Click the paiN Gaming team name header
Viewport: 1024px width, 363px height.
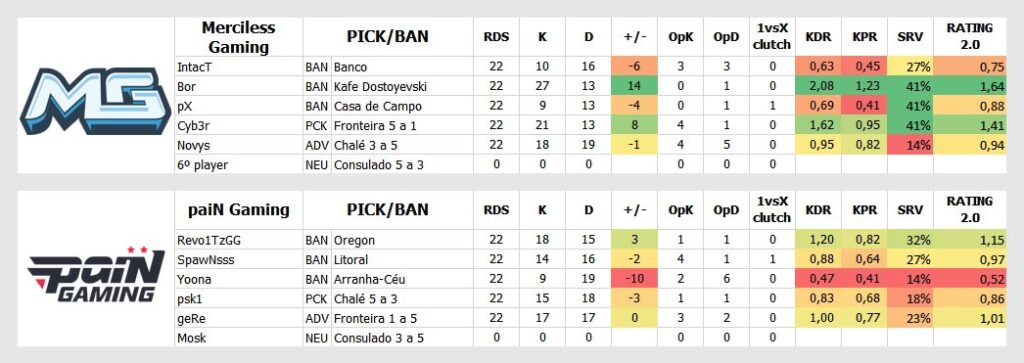coord(238,210)
